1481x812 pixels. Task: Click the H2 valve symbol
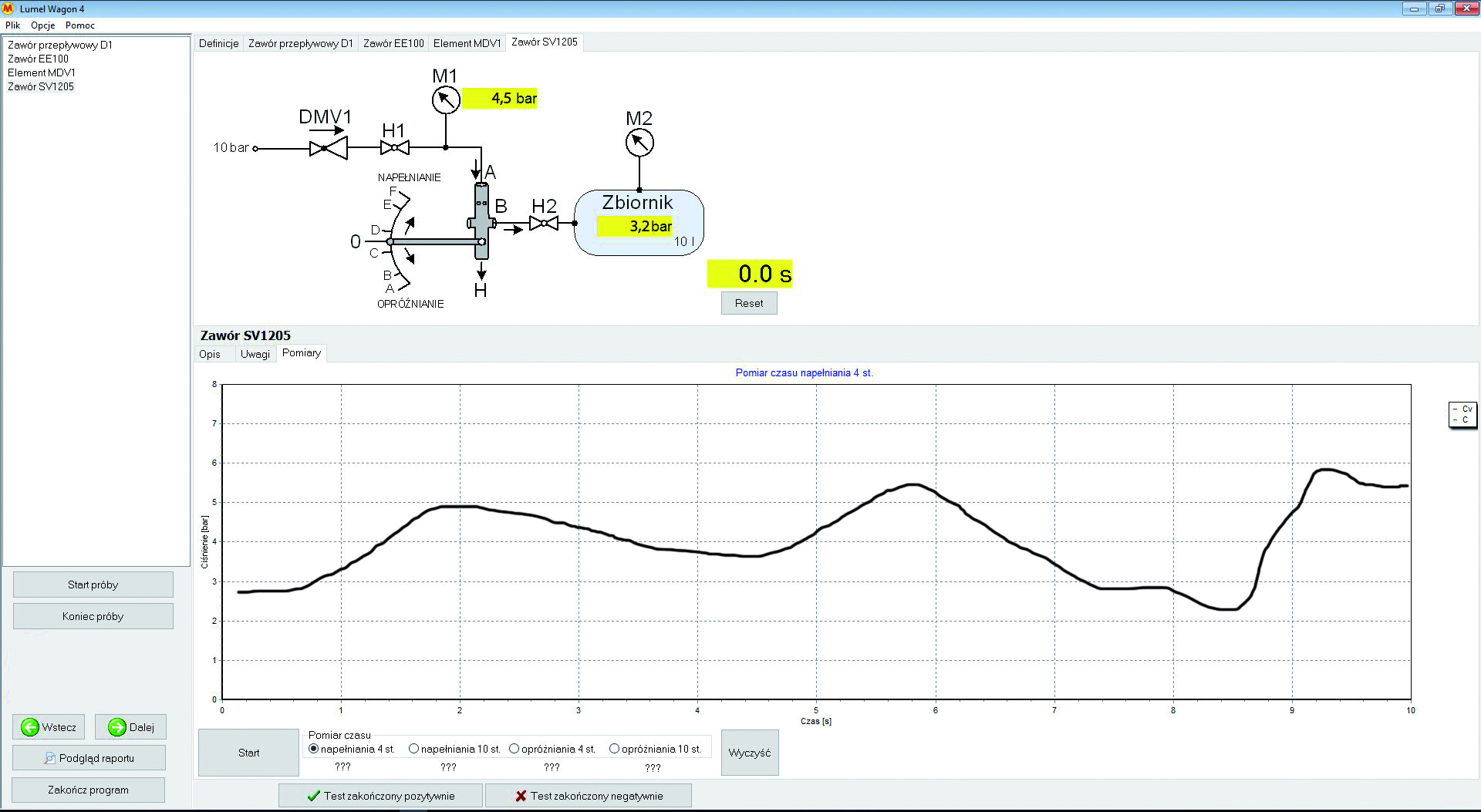click(x=544, y=224)
